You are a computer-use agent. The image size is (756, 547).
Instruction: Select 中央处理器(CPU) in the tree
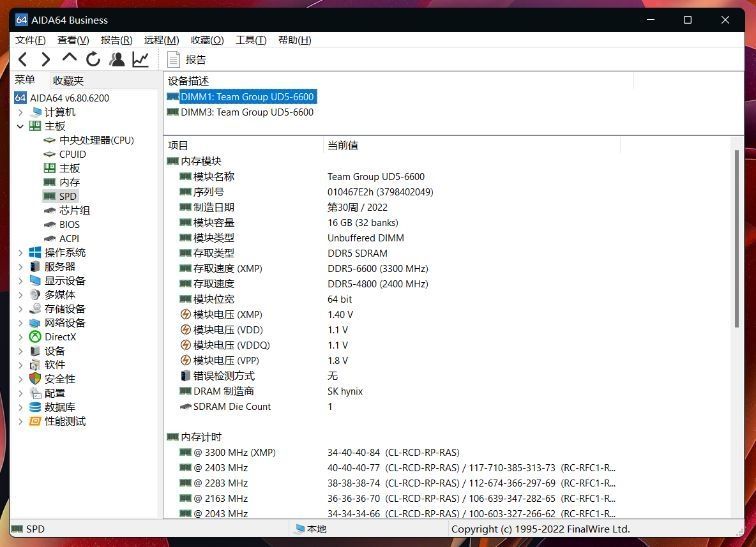96,140
